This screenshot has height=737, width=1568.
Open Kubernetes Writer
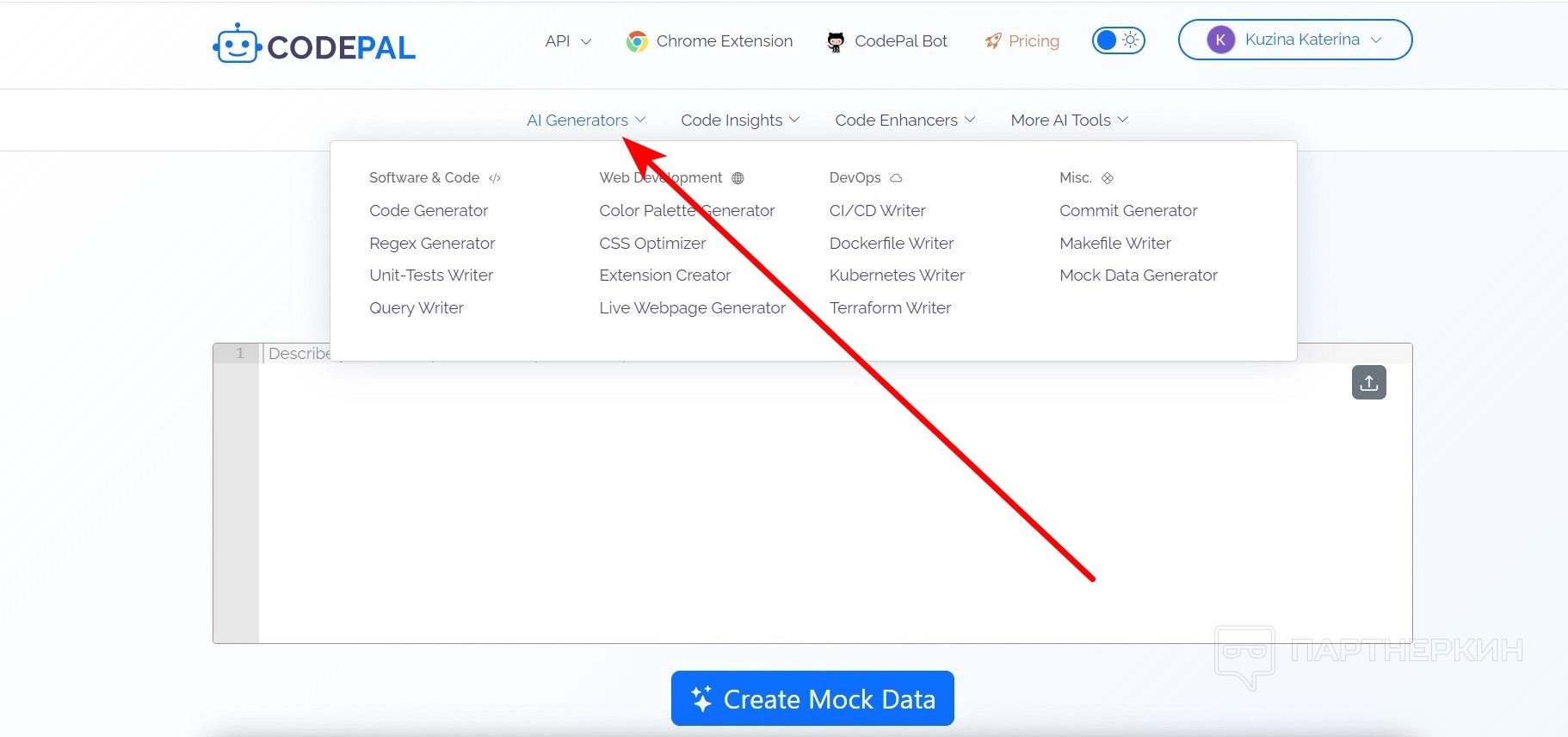click(897, 276)
